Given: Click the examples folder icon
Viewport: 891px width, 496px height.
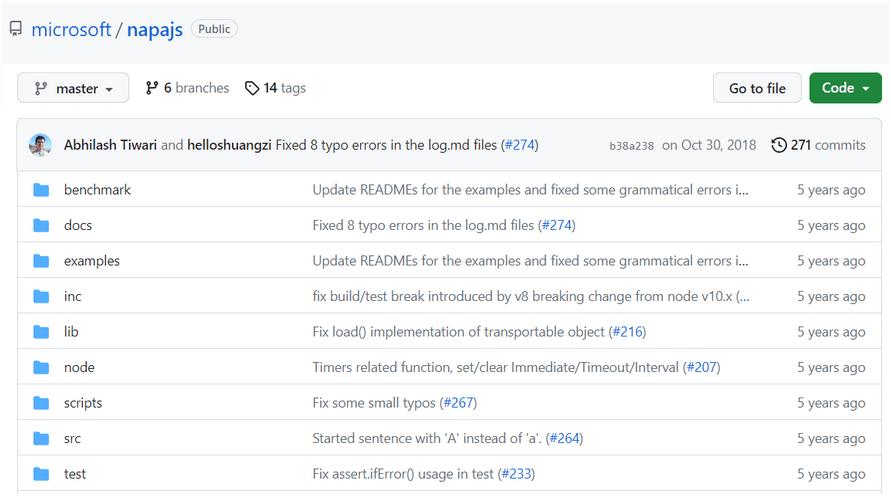Looking at the screenshot, I should coord(41,261).
